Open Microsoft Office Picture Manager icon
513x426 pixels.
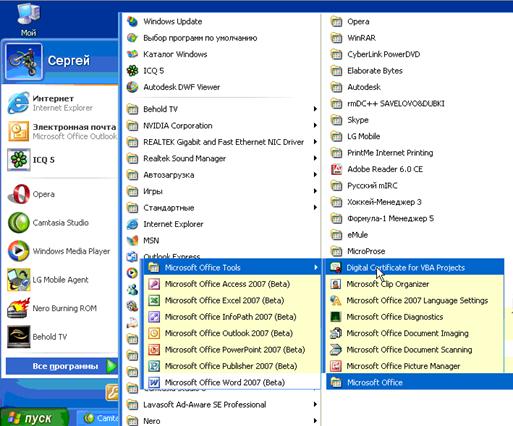click(336, 366)
